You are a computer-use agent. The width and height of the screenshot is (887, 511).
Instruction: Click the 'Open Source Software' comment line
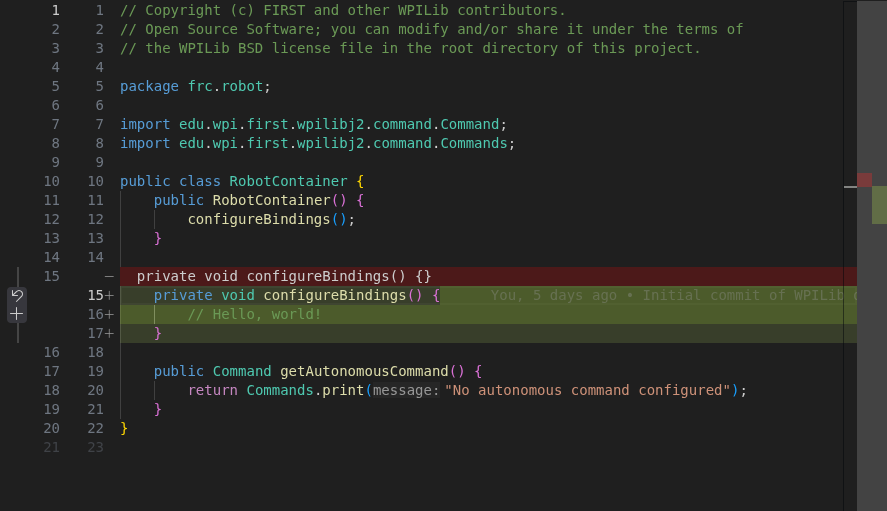pos(432,29)
